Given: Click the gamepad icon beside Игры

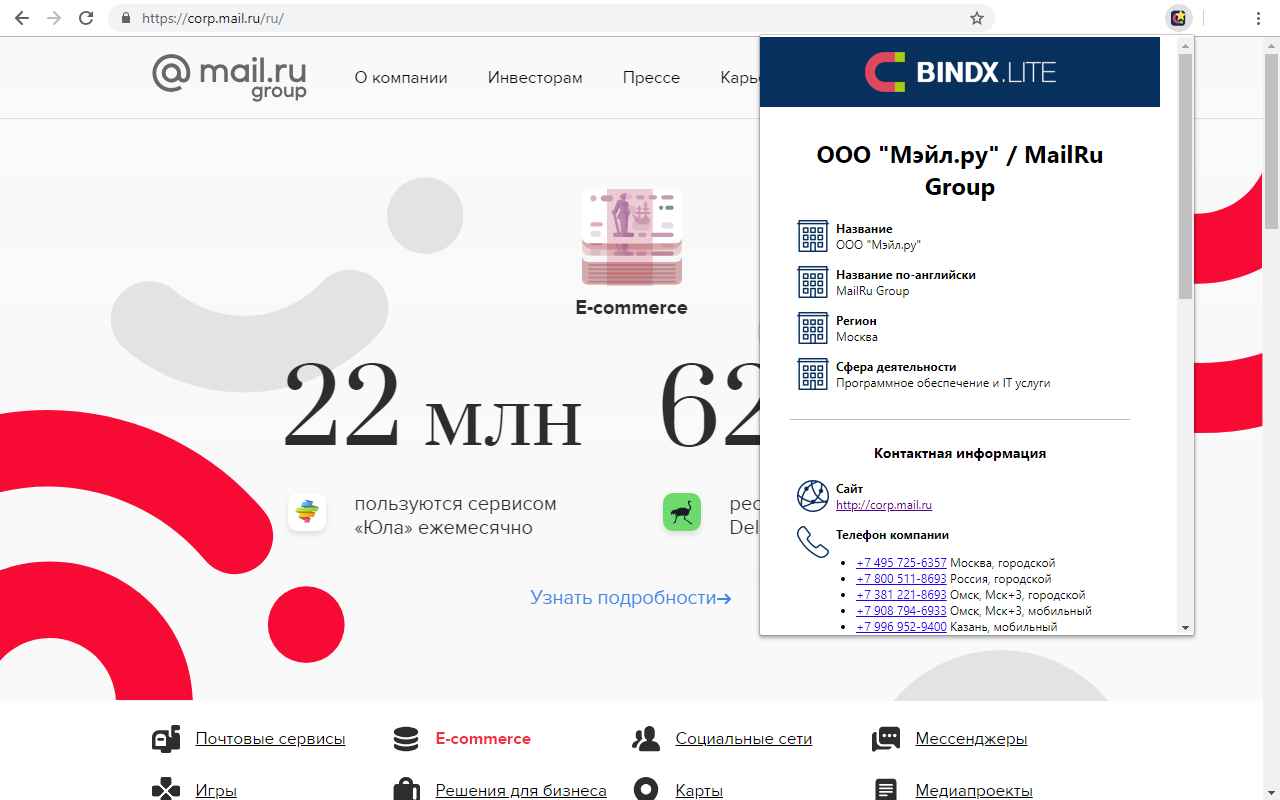Looking at the screenshot, I should [166, 790].
